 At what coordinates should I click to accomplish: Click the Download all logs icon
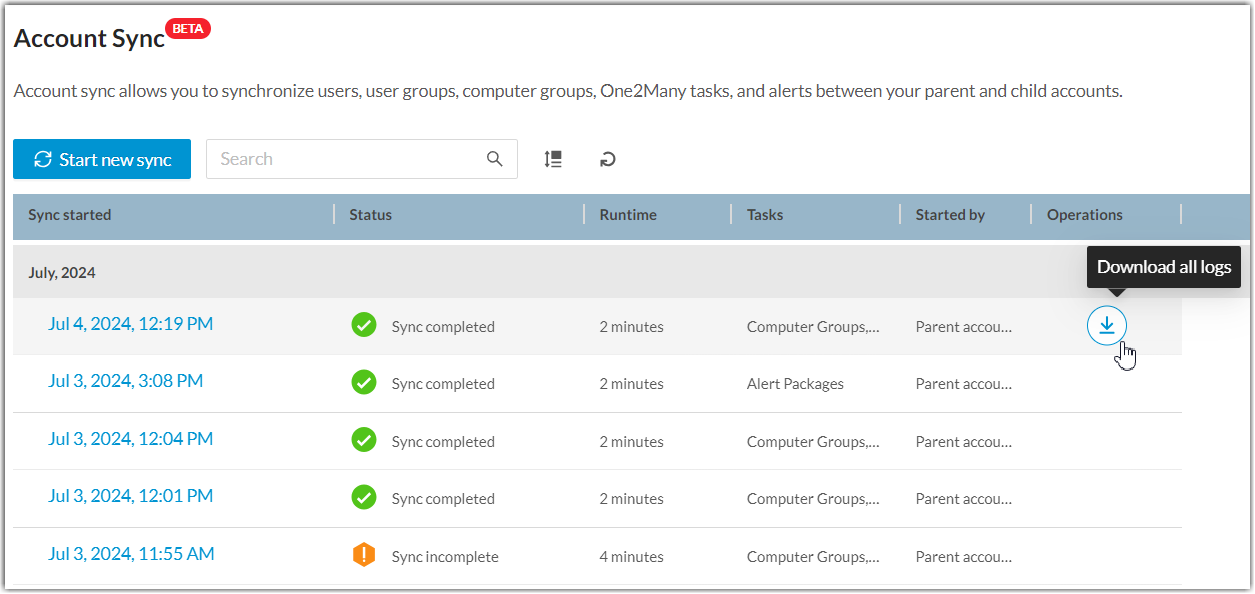(1107, 325)
